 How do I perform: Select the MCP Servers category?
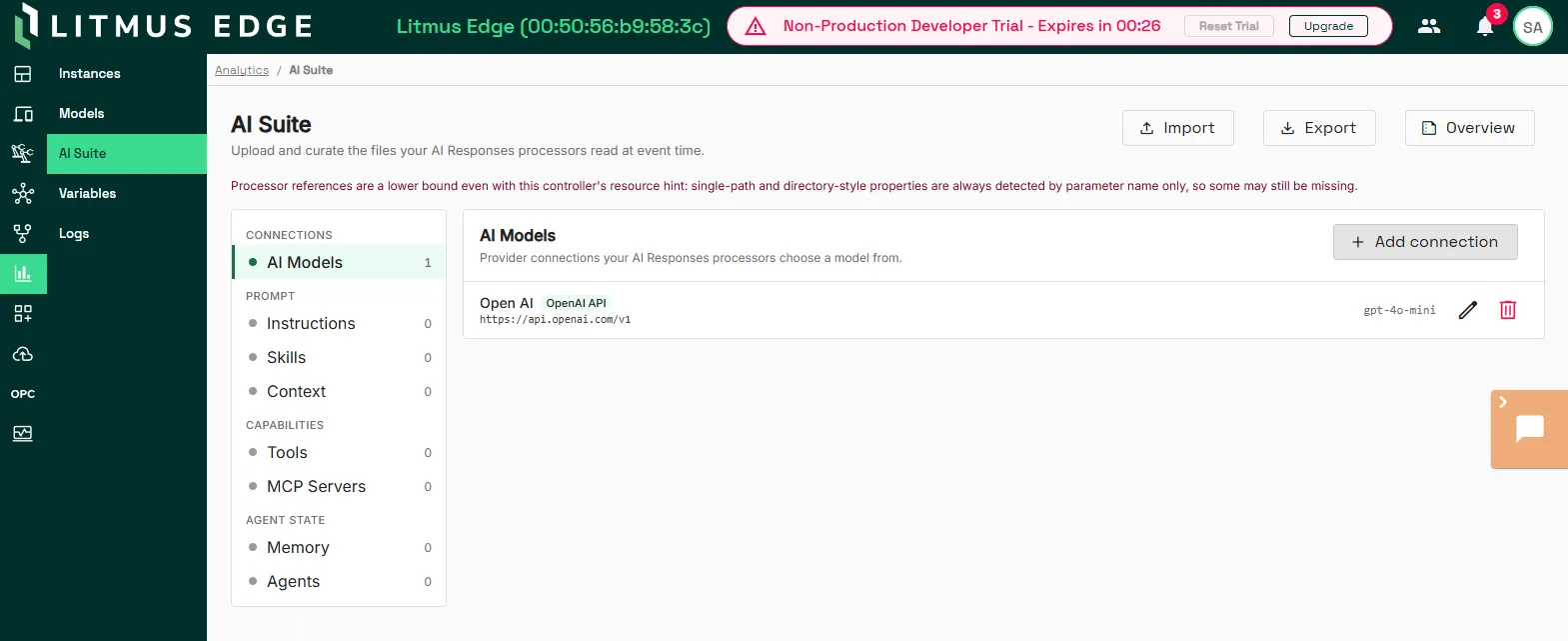[x=339, y=486]
